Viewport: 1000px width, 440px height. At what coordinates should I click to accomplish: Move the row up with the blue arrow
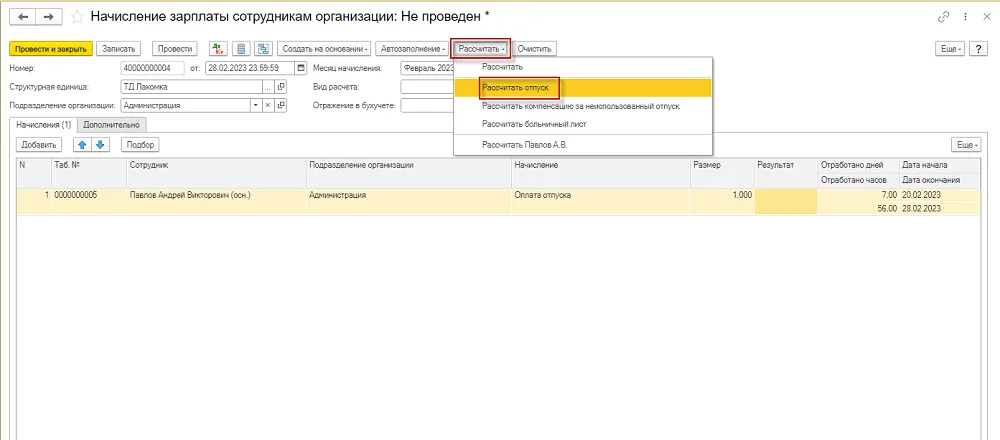point(82,145)
